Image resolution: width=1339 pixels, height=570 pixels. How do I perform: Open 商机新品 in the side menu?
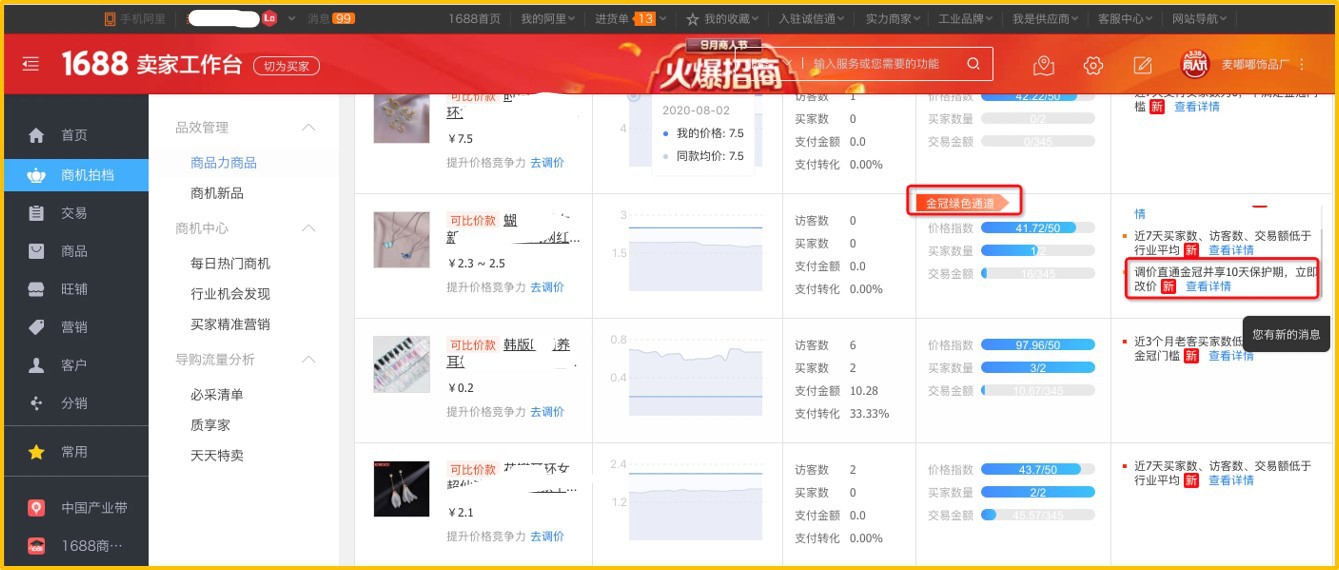click(x=217, y=193)
